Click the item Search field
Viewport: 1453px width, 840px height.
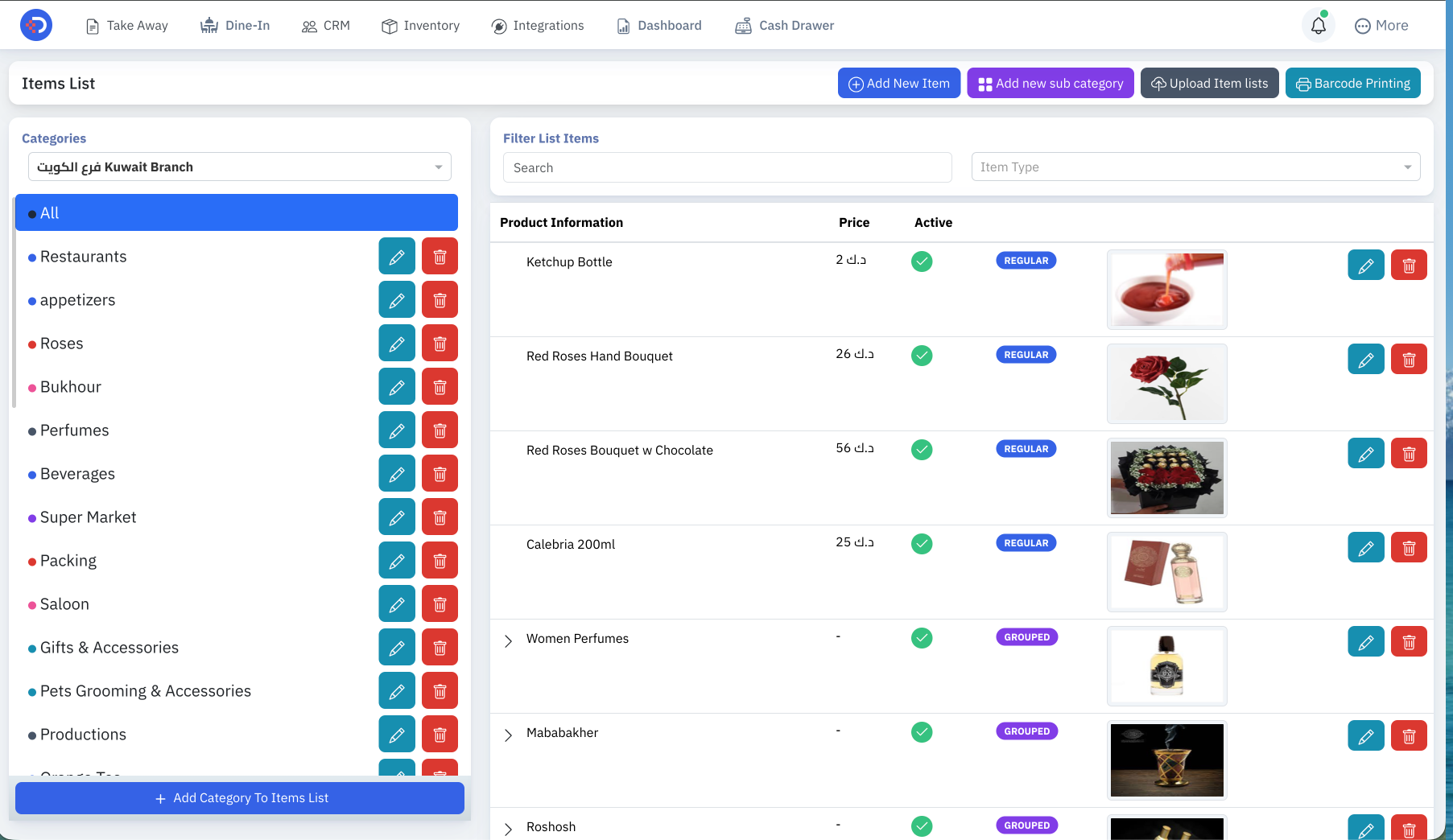coord(728,167)
